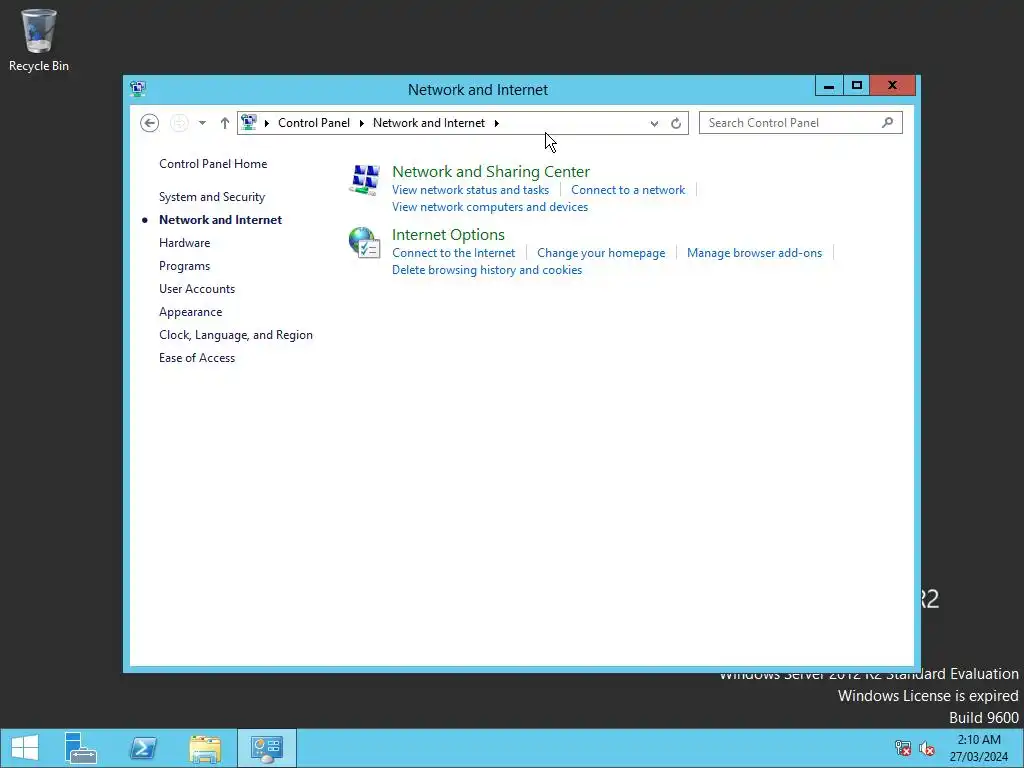Click View network status and tasks
Image resolution: width=1024 pixels, height=768 pixels.
click(x=470, y=190)
